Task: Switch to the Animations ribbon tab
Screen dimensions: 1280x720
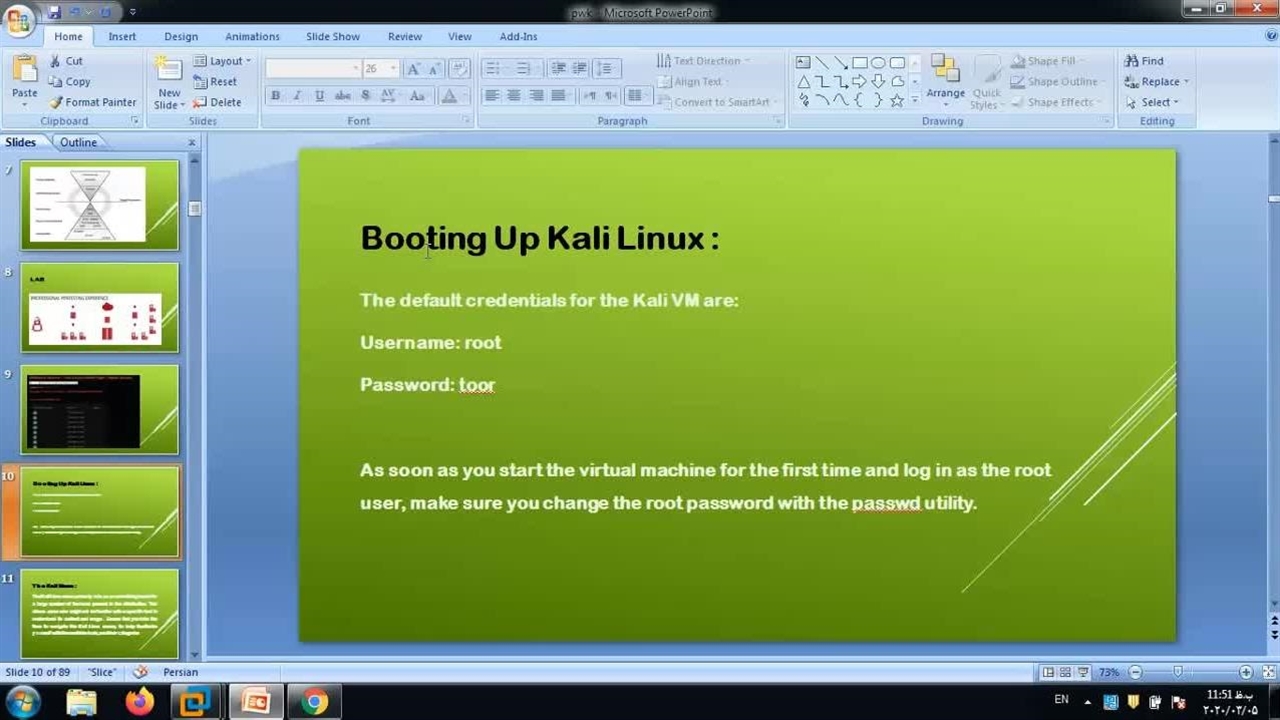Action: point(252,36)
